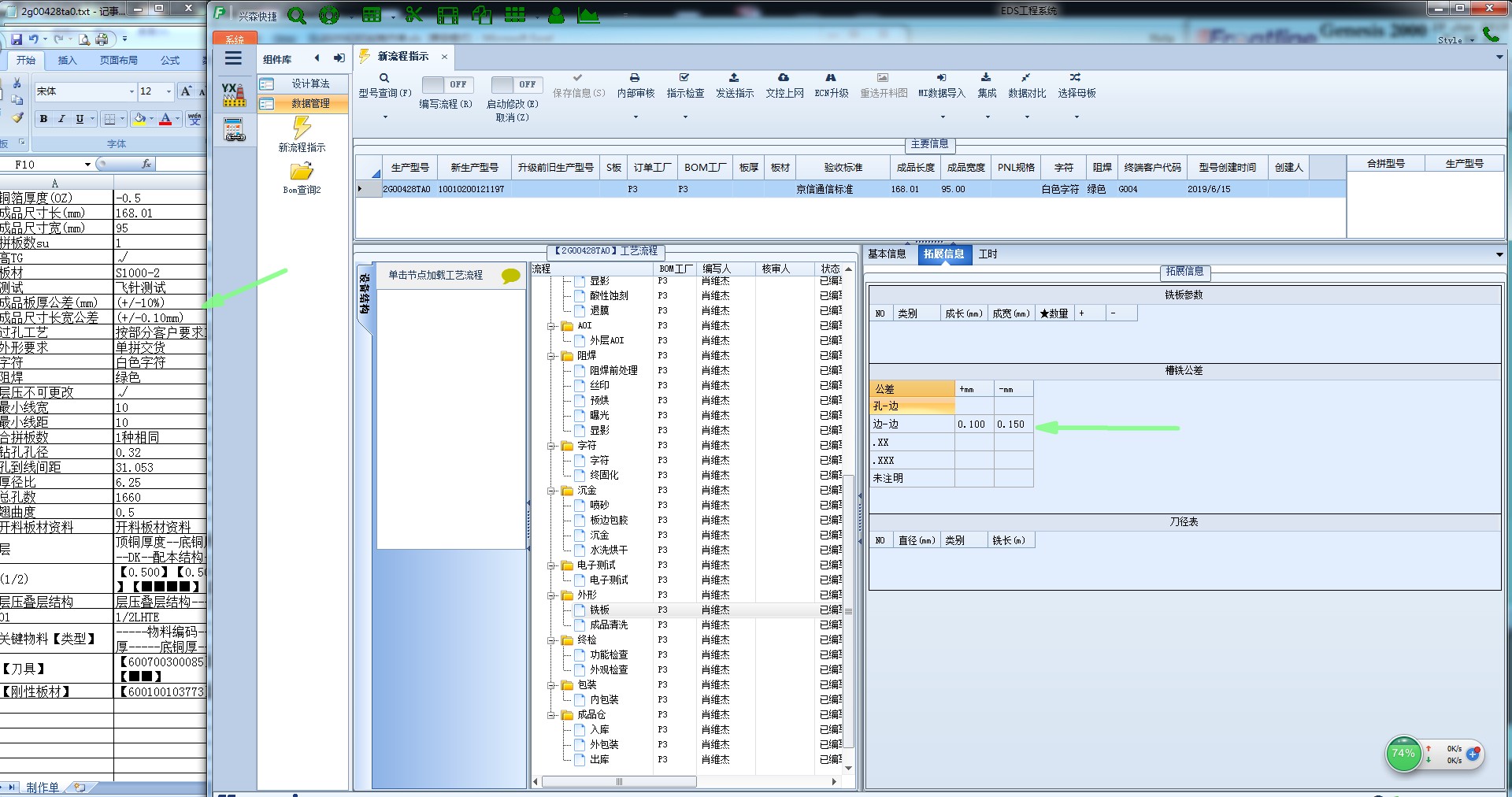Click the green film strip icon
Image resolution: width=1512 pixels, height=797 pixels.
tap(447, 14)
